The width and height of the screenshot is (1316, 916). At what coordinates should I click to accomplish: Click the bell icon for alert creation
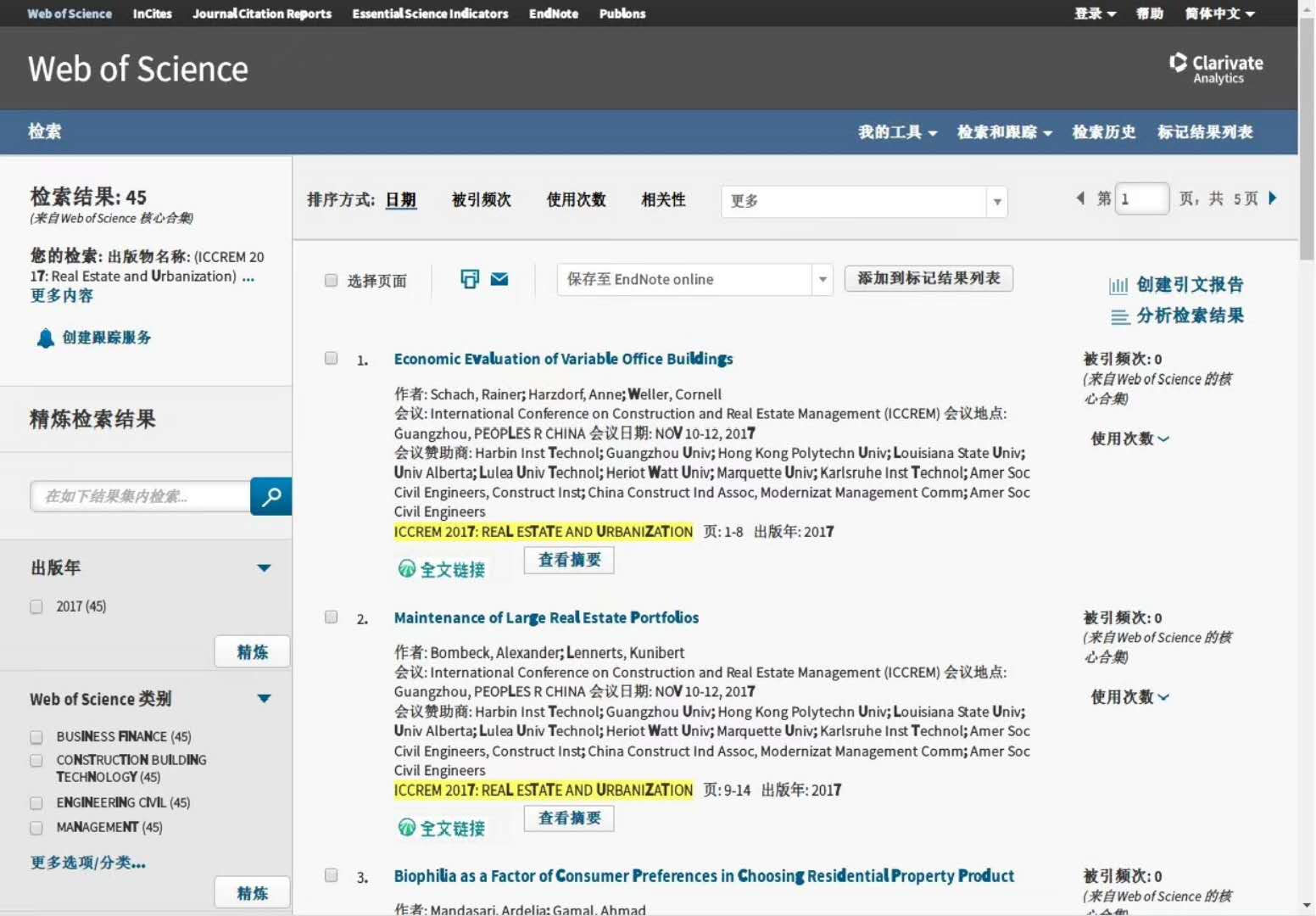coord(46,338)
